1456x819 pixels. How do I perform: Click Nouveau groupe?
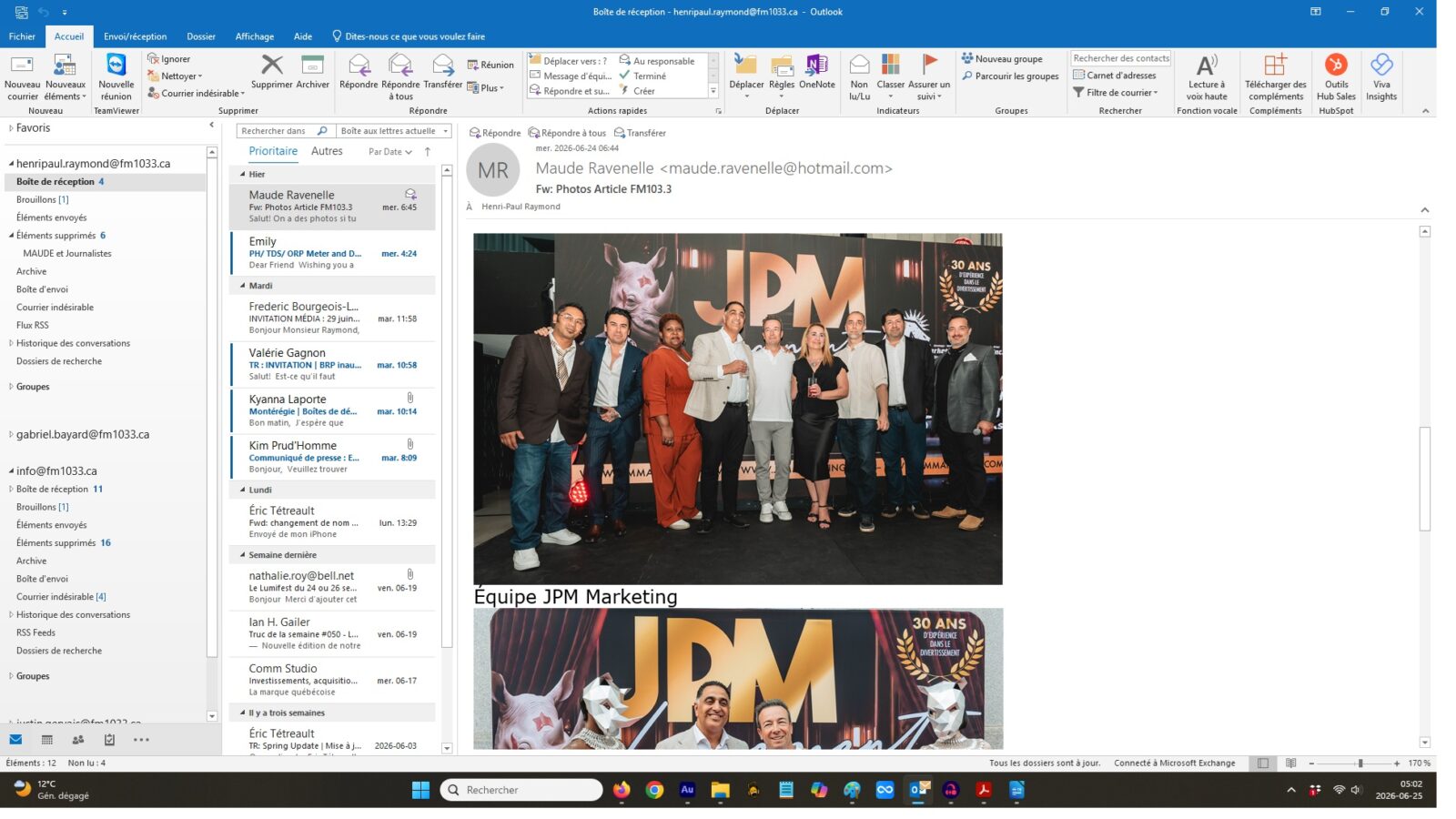click(x=1002, y=59)
